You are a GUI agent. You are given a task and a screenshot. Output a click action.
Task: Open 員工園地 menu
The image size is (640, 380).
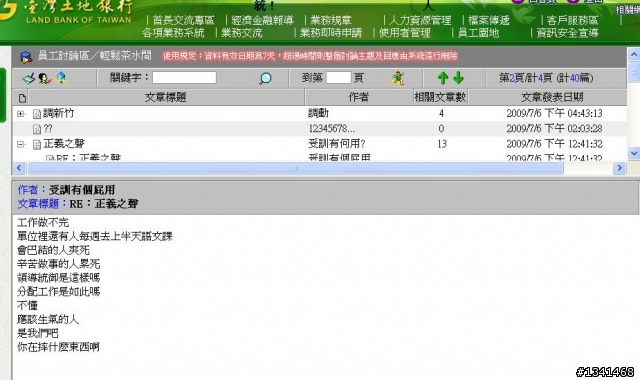tap(478, 33)
